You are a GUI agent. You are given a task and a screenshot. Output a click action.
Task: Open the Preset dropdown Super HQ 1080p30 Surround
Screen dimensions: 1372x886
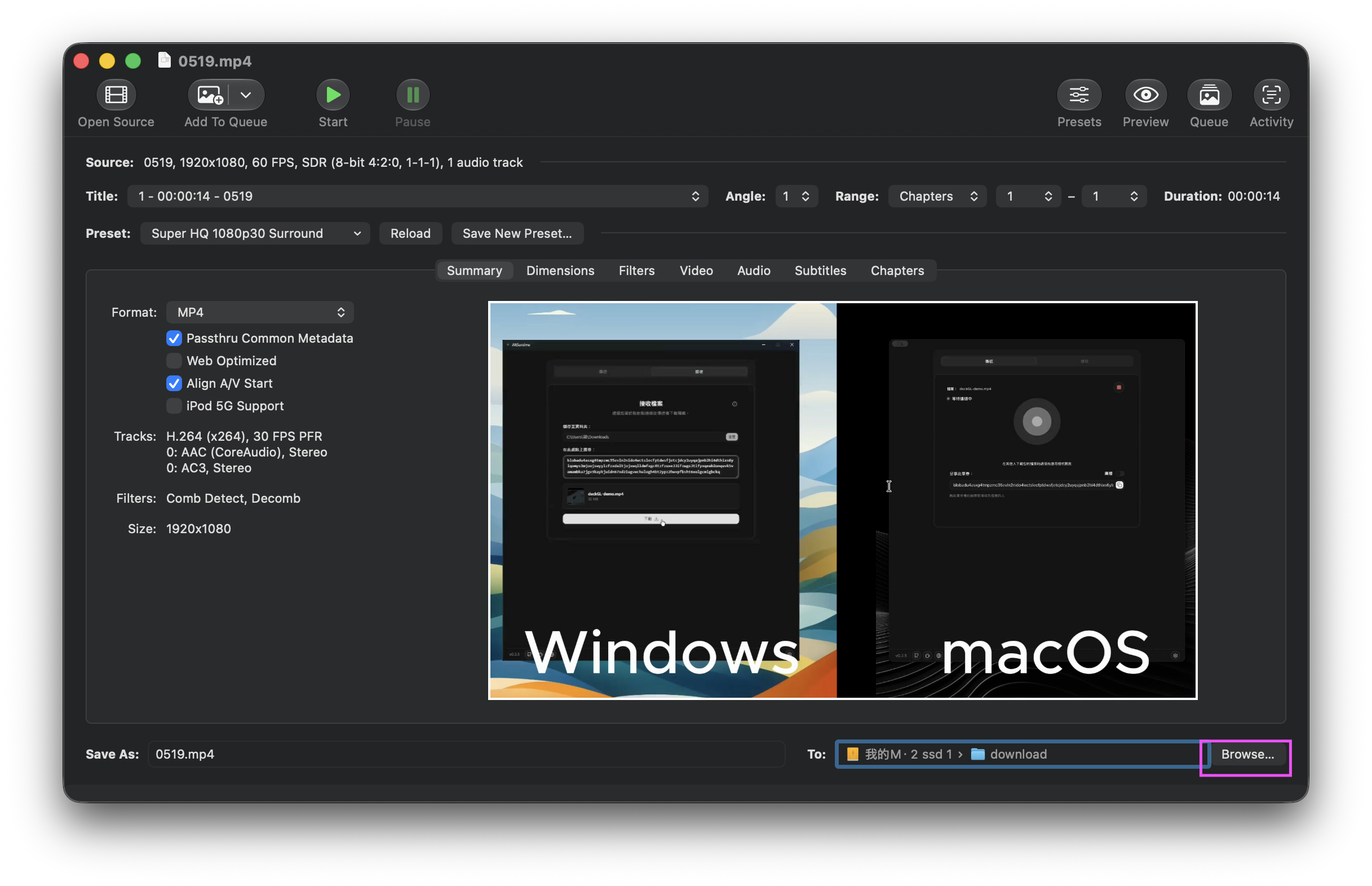click(x=255, y=233)
